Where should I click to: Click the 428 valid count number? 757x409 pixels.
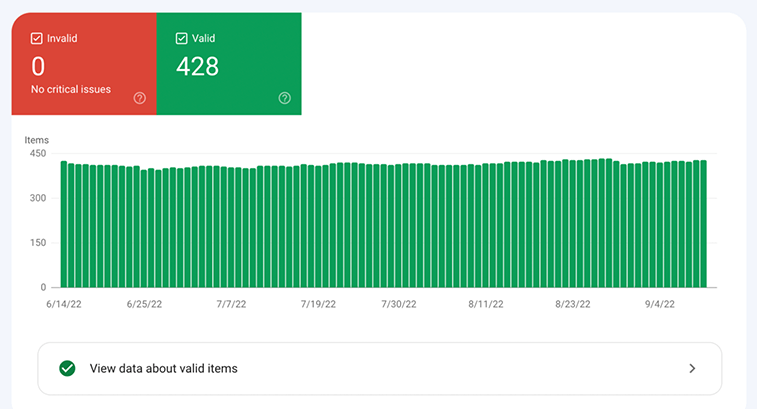click(x=197, y=67)
